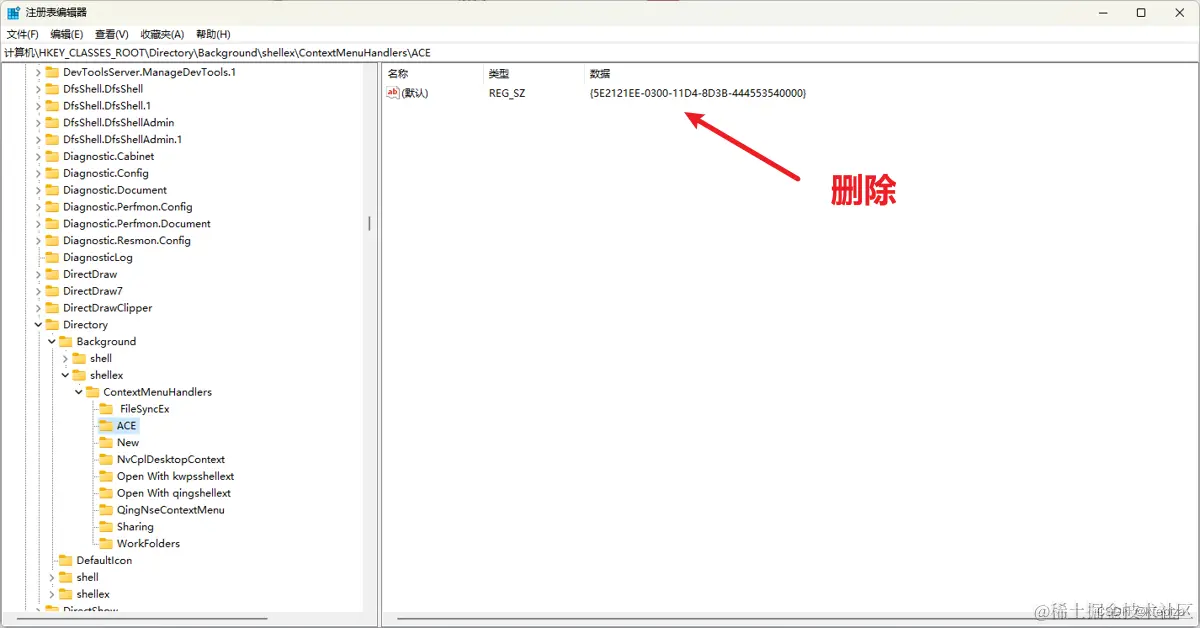Open the 文件(F) menu

click(x=22, y=34)
